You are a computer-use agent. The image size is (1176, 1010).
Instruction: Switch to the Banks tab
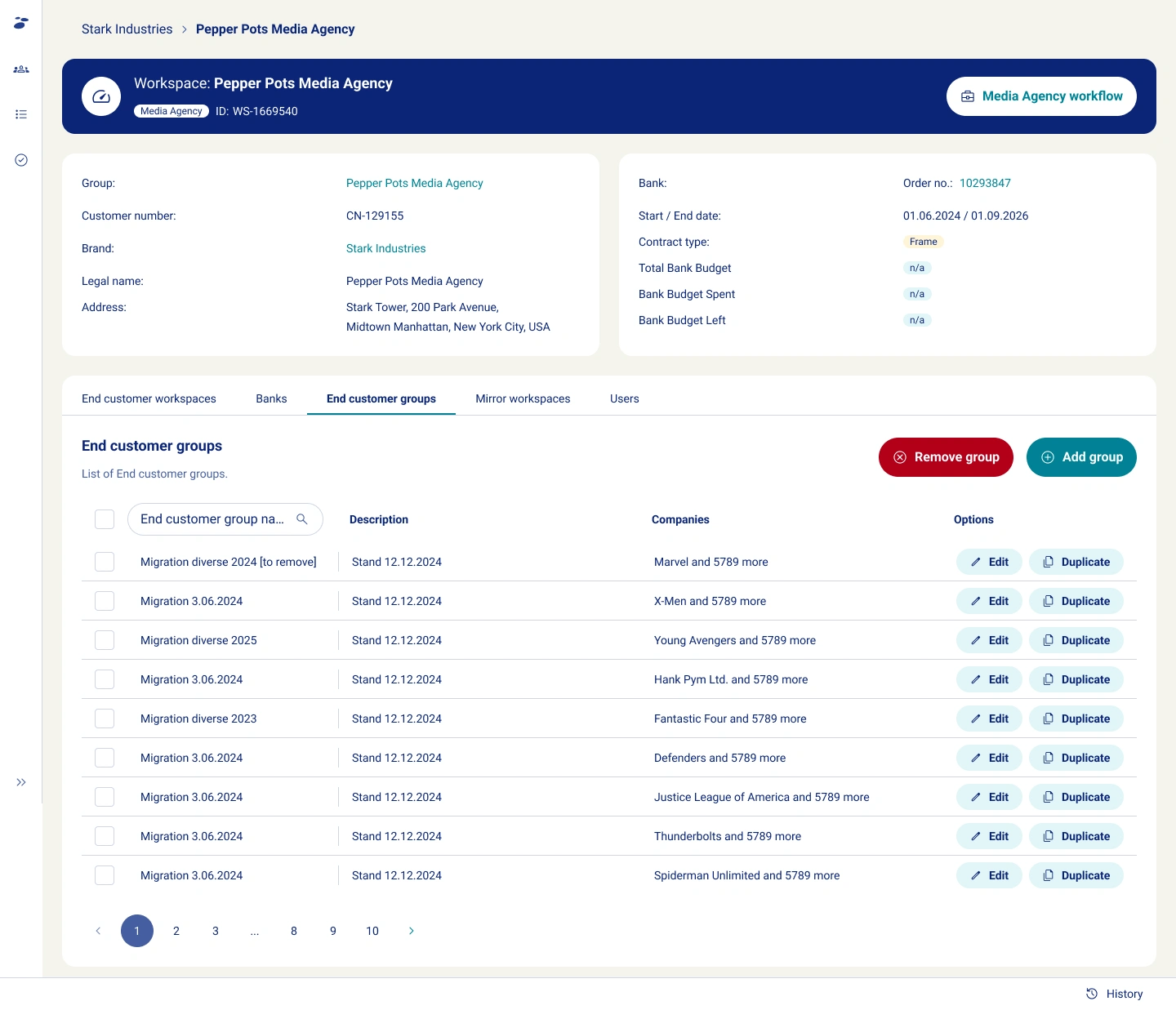coord(271,398)
